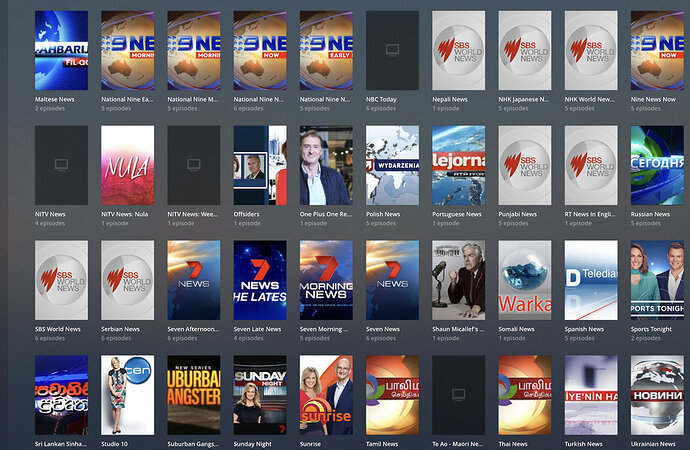Click '2 episodes' under Maltese News
This screenshot has width=690, height=450.
pos(50,108)
